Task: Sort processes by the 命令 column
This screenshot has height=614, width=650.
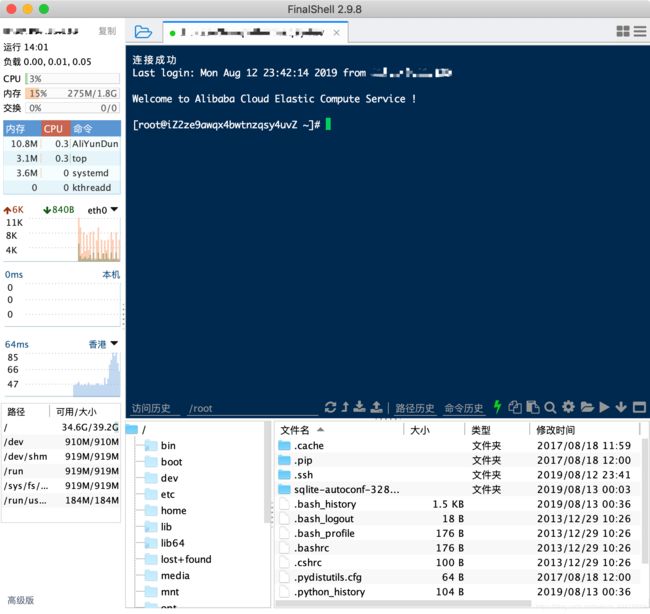Action: pyautogui.click(x=95, y=129)
